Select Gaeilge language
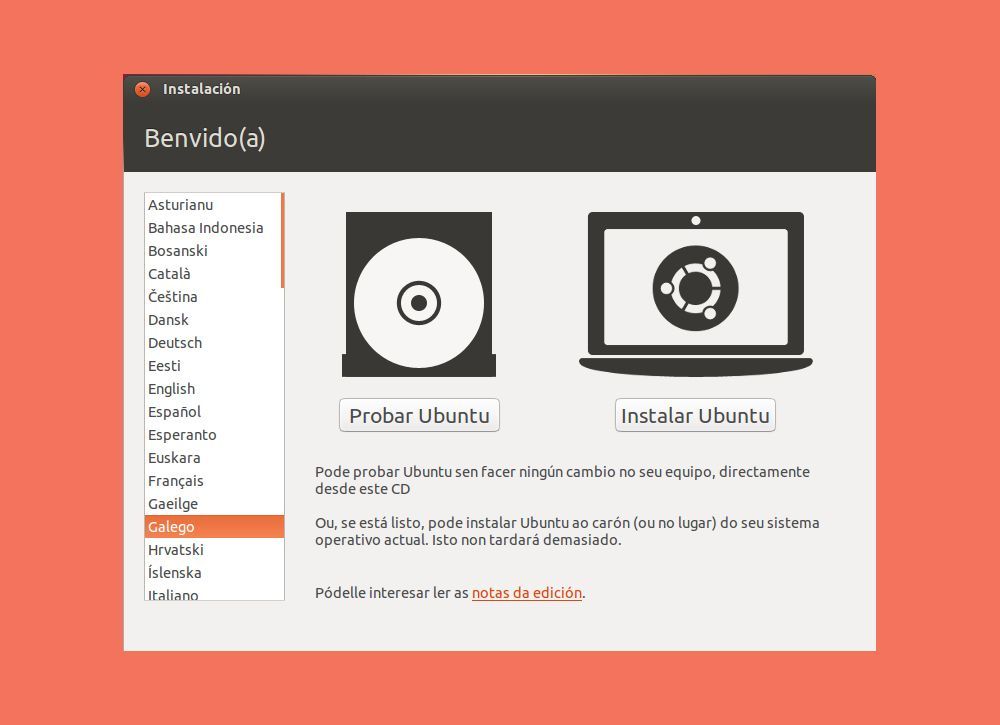This screenshot has height=725, width=1000. pos(213,503)
